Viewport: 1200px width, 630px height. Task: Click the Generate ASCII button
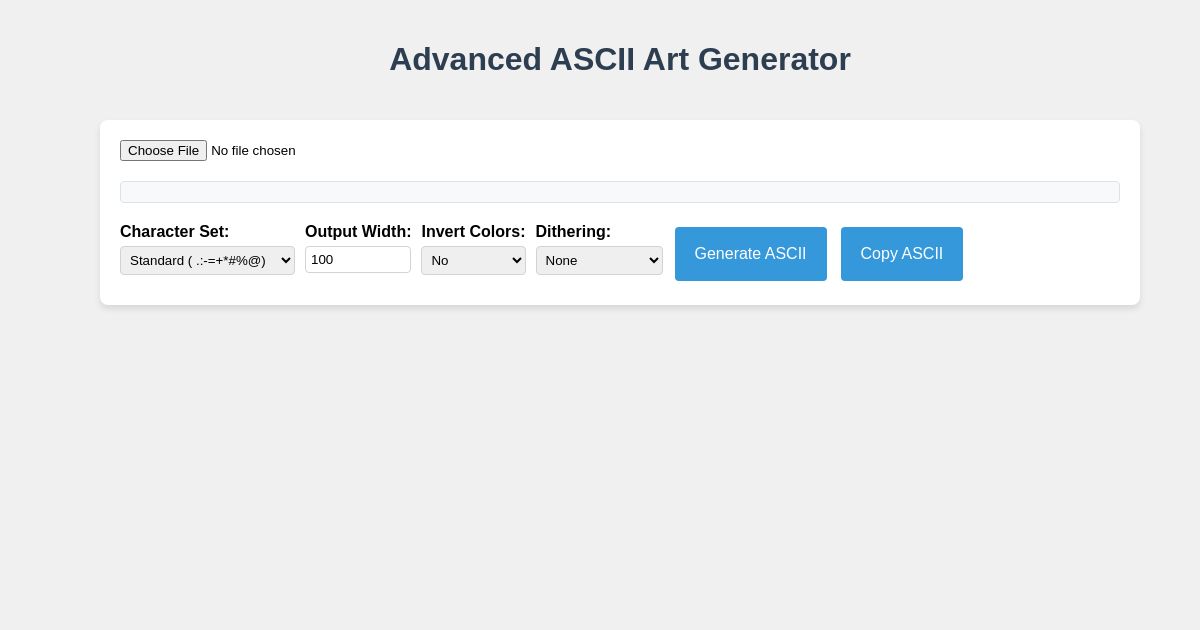[x=750, y=254]
